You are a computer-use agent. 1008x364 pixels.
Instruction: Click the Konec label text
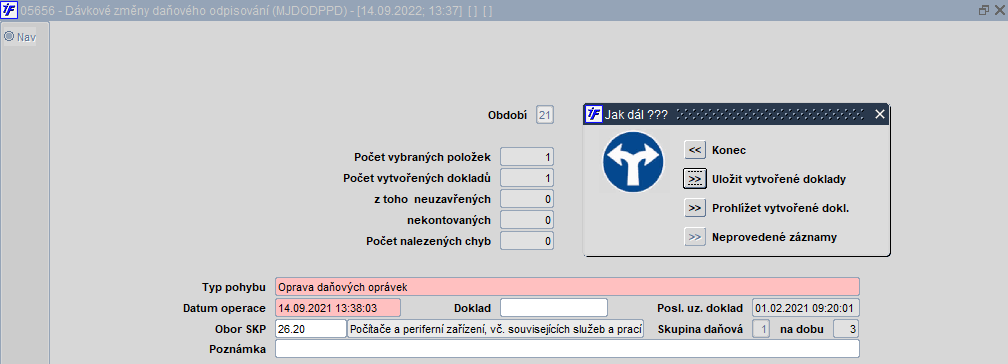click(729, 150)
